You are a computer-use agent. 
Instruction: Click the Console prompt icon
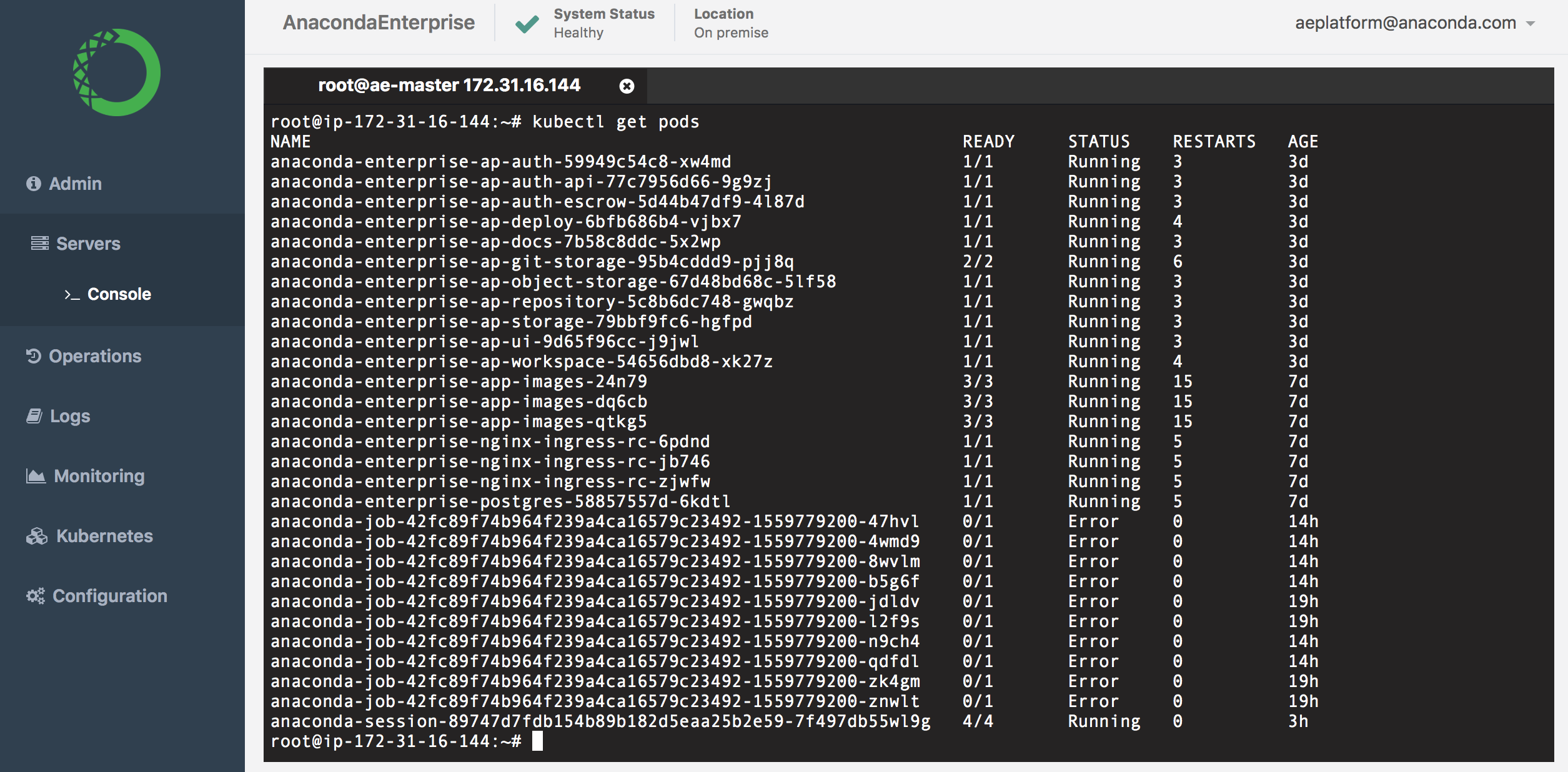(72, 294)
